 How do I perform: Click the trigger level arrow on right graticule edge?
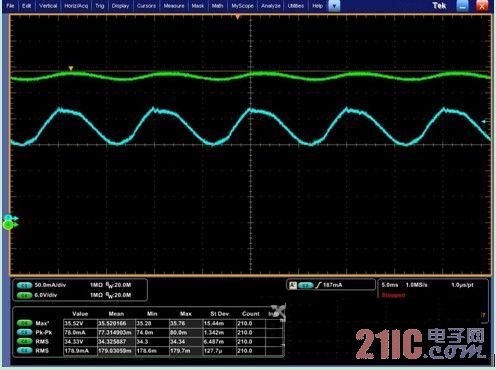pyautogui.click(x=485, y=122)
